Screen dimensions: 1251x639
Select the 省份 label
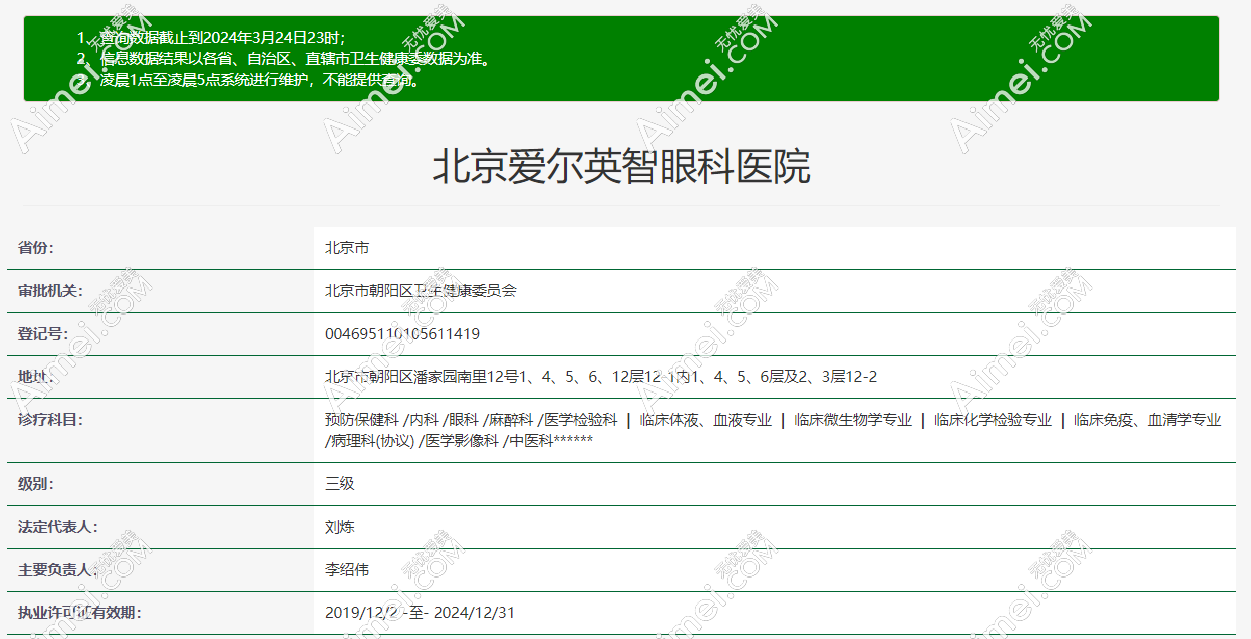point(36,248)
